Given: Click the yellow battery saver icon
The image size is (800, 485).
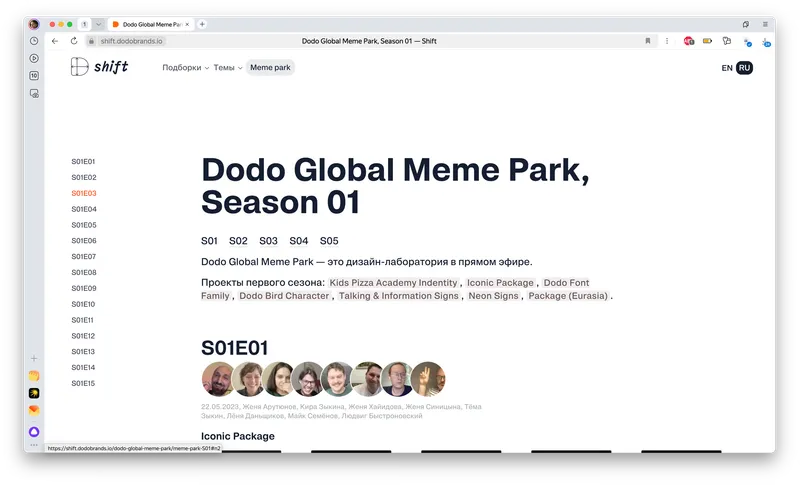Looking at the screenshot, I should (x=707, y=41).
